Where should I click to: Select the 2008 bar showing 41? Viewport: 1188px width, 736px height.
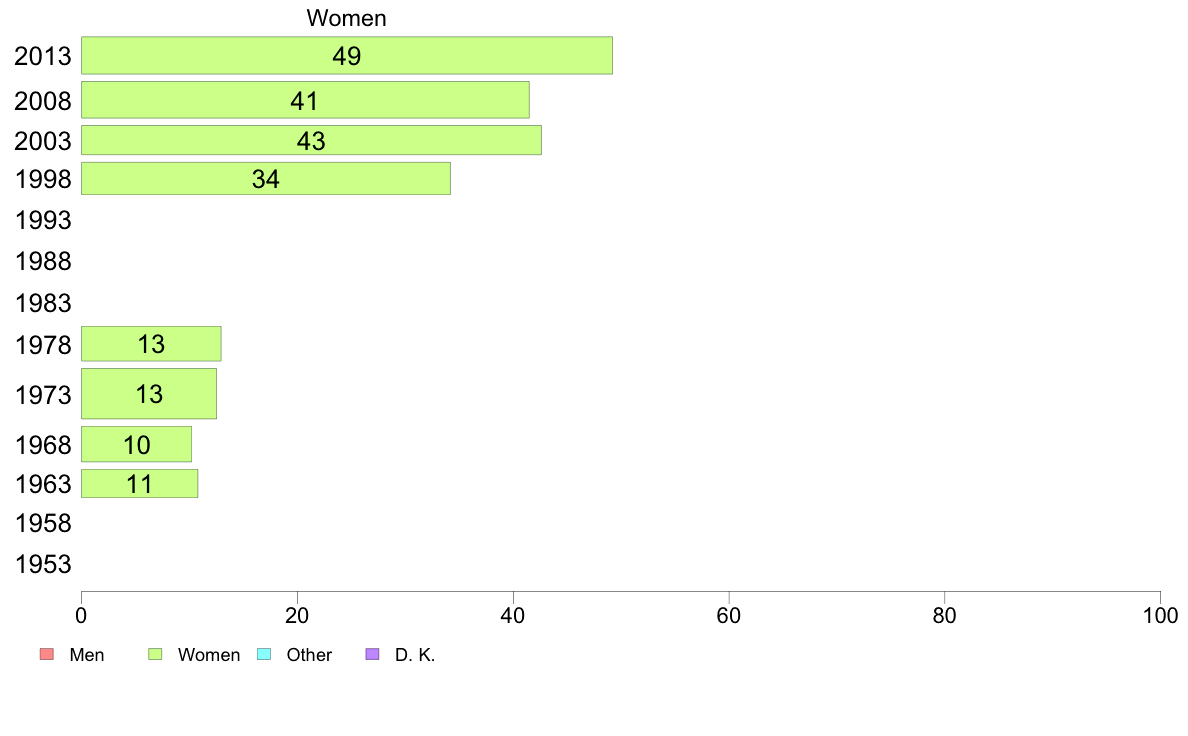(305, 100)
